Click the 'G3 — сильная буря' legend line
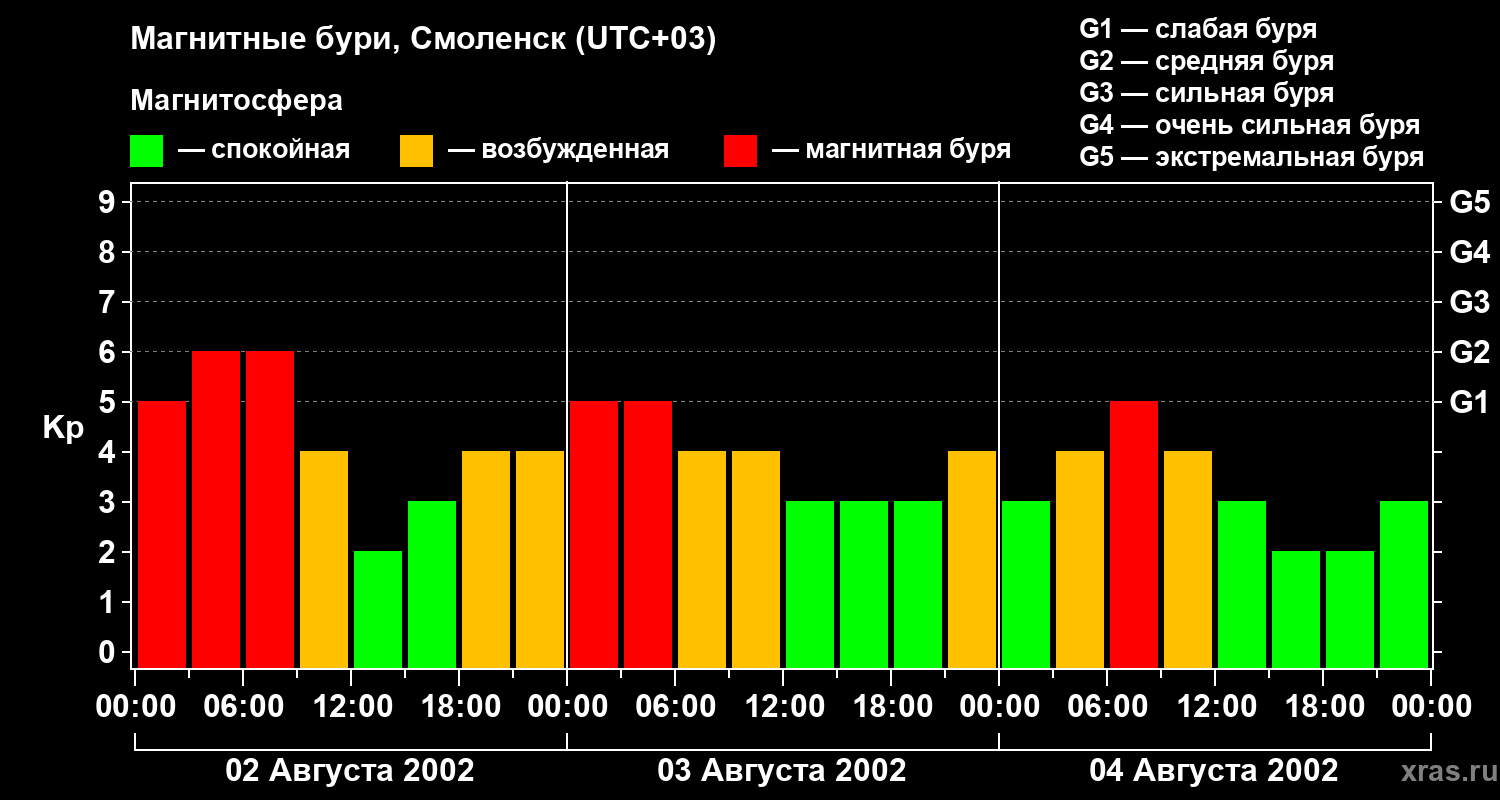 pyautogui.click(x=1206, y=93)
